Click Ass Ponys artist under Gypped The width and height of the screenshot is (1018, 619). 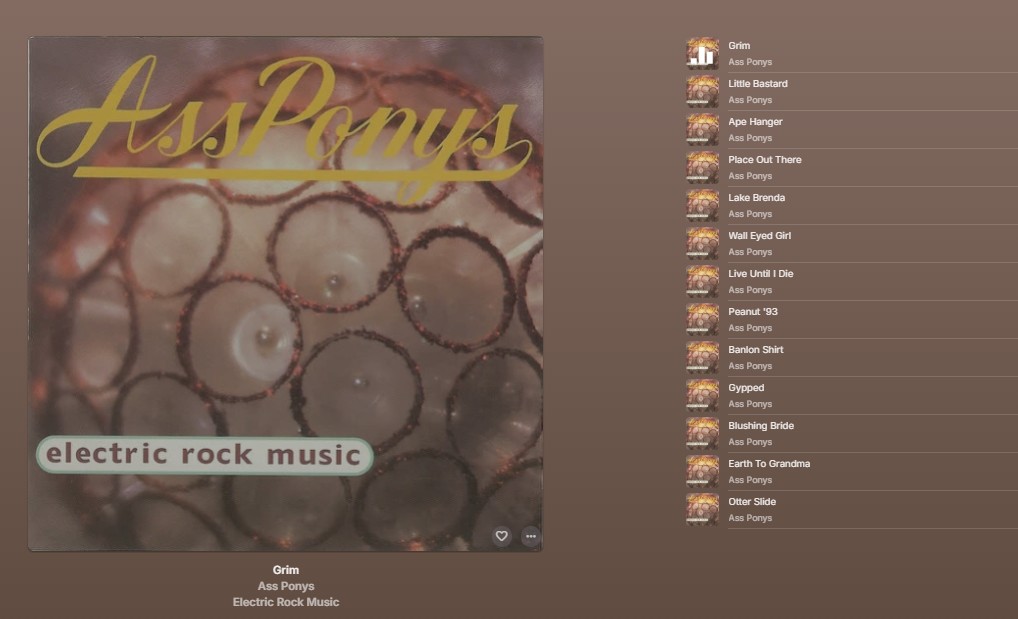pos(750,404)
